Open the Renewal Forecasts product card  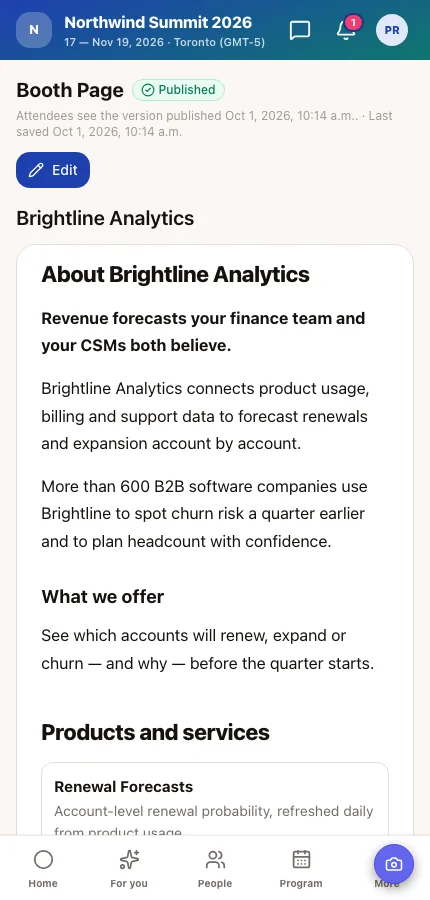click(x=215, y=799)
